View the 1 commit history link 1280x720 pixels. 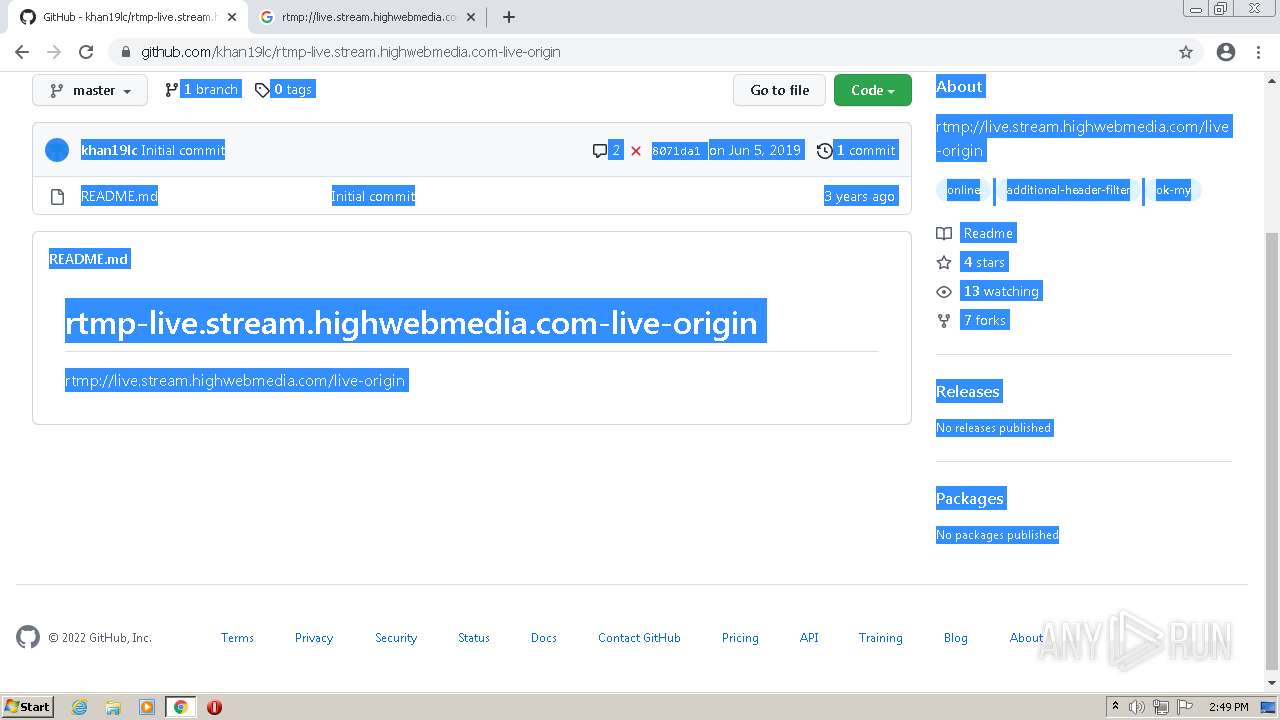857,150
